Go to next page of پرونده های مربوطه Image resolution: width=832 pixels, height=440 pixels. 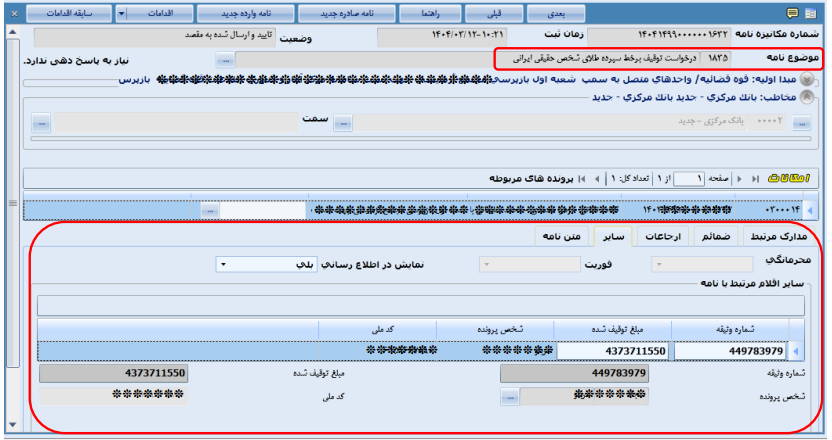[739, 179]
